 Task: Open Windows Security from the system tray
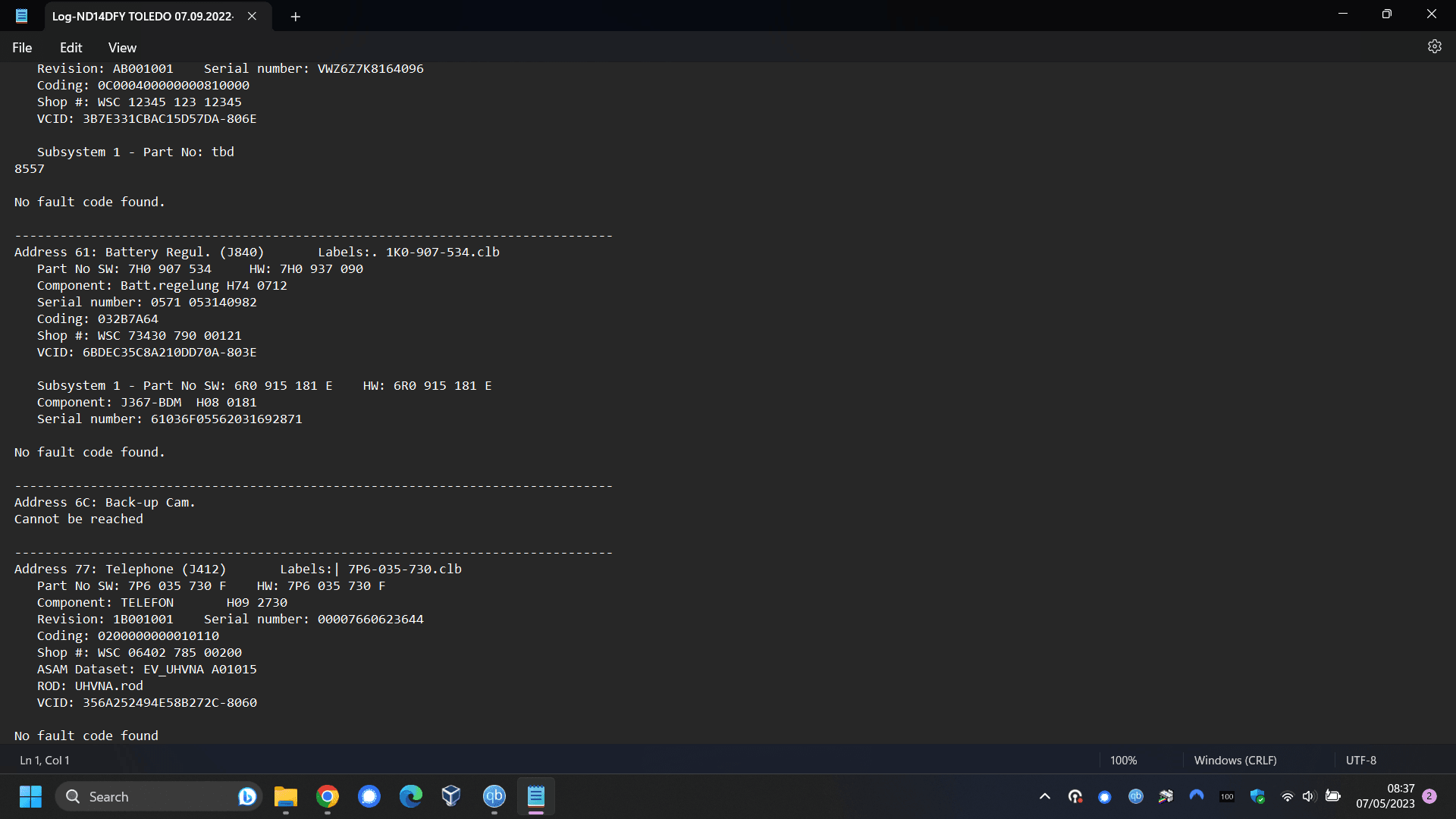[x=1258, y=796]
